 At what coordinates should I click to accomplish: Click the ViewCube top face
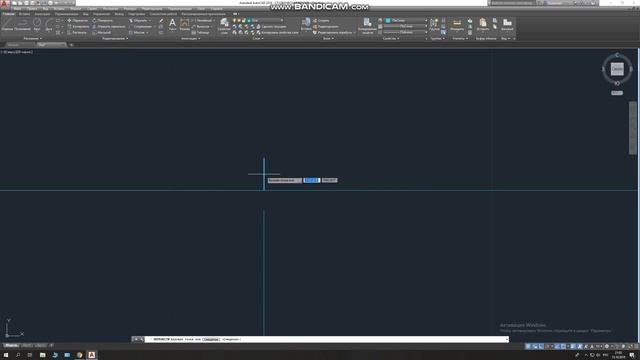(x=617, y=69)
